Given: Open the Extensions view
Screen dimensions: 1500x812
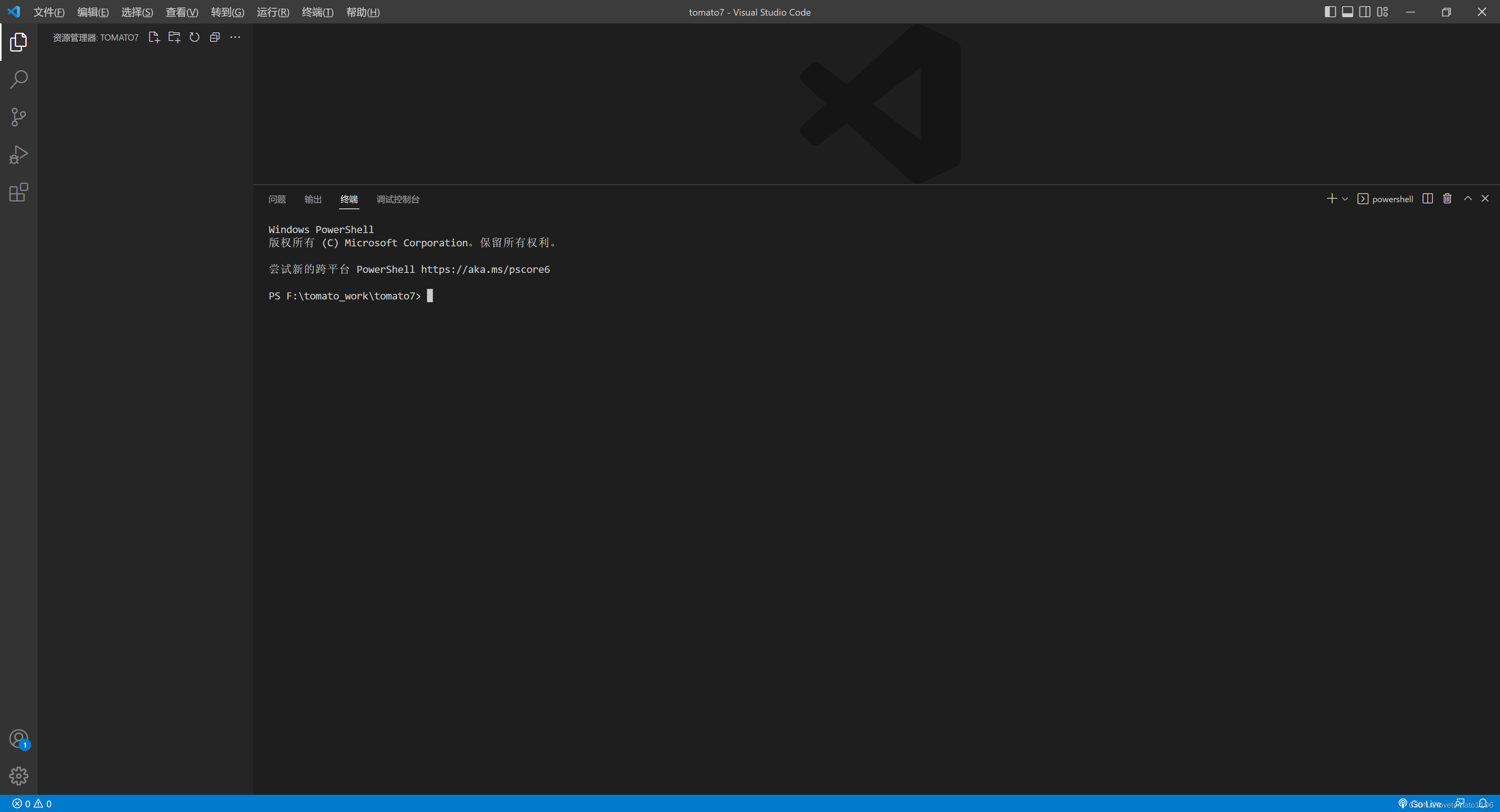Looking at the screenshot, I should pos(19,192).
